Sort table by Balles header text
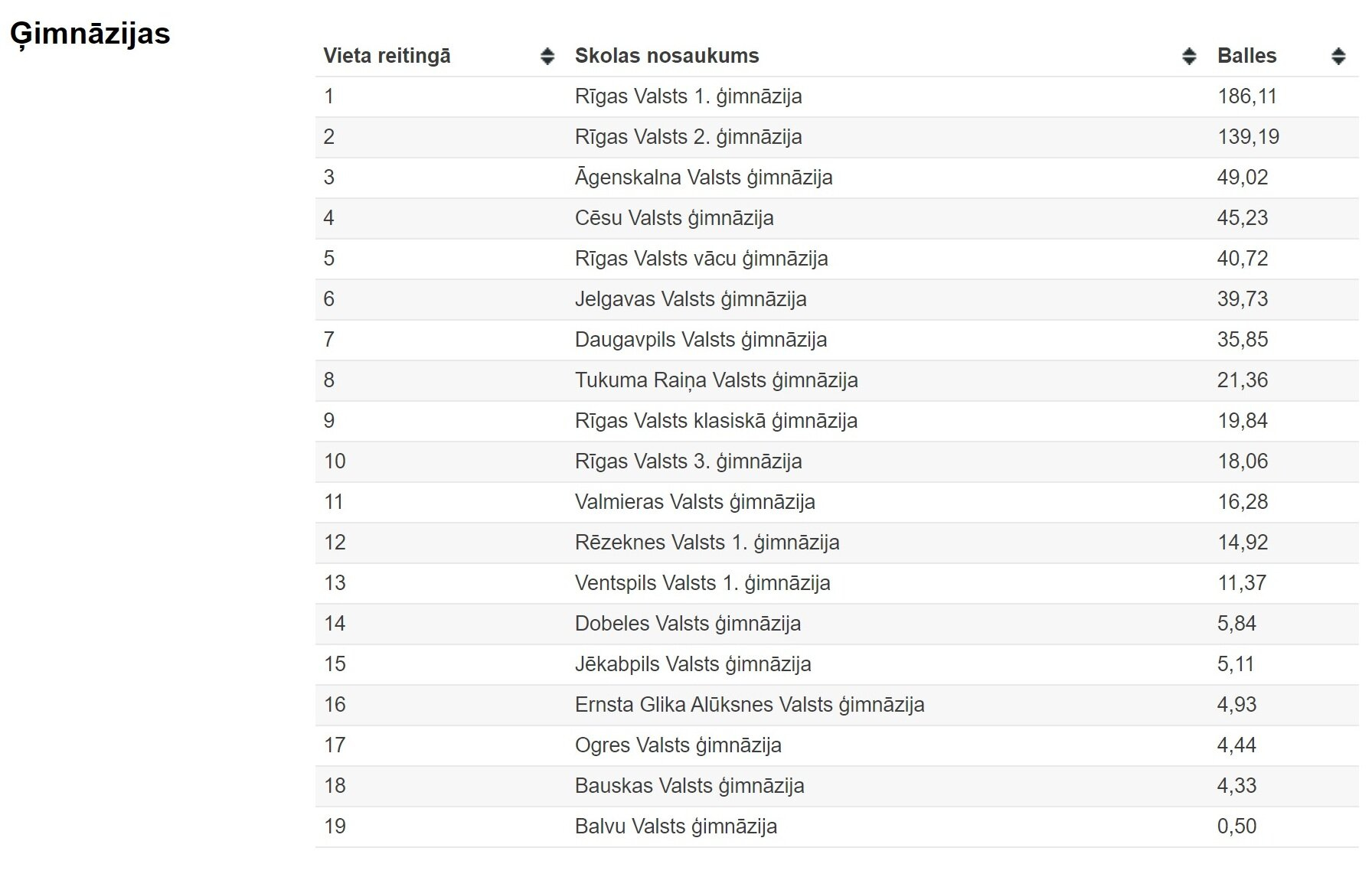 pos(1246,56)
